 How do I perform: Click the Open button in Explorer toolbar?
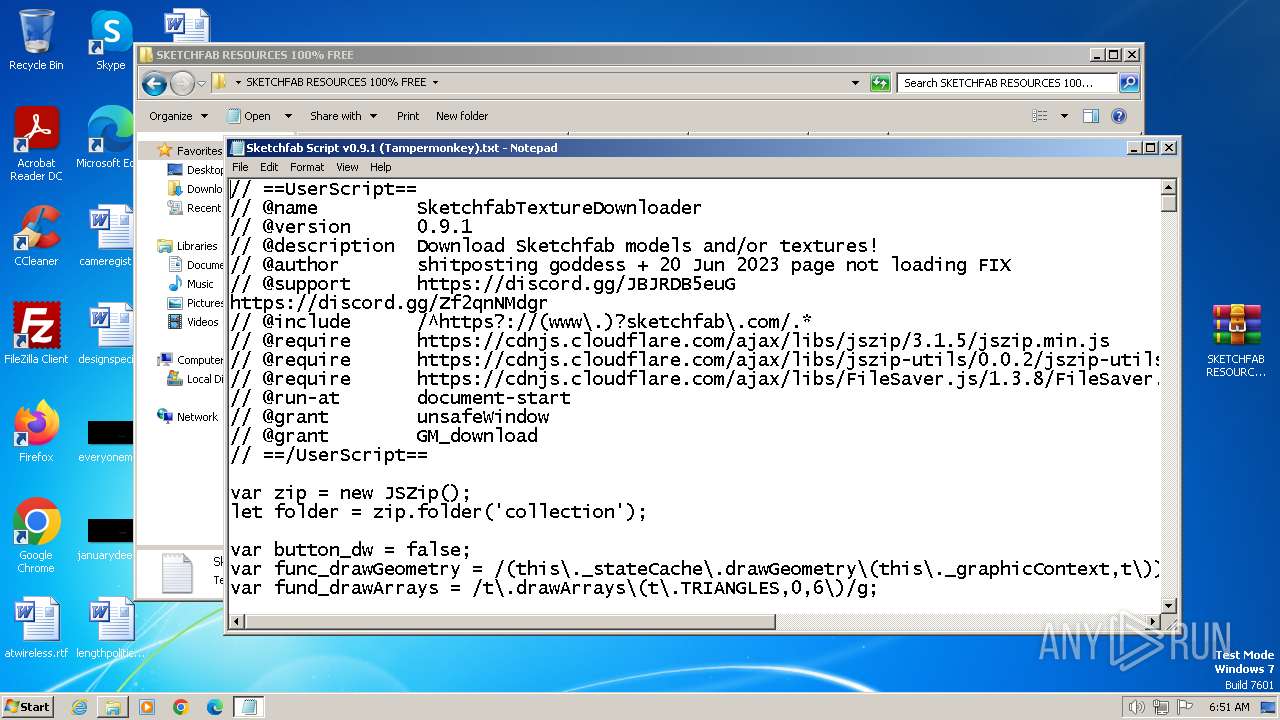click(249, 116)
